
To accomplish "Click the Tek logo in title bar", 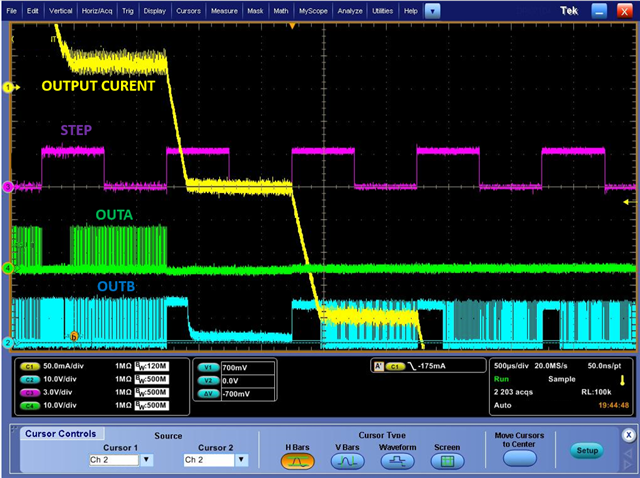I will 569,11.
